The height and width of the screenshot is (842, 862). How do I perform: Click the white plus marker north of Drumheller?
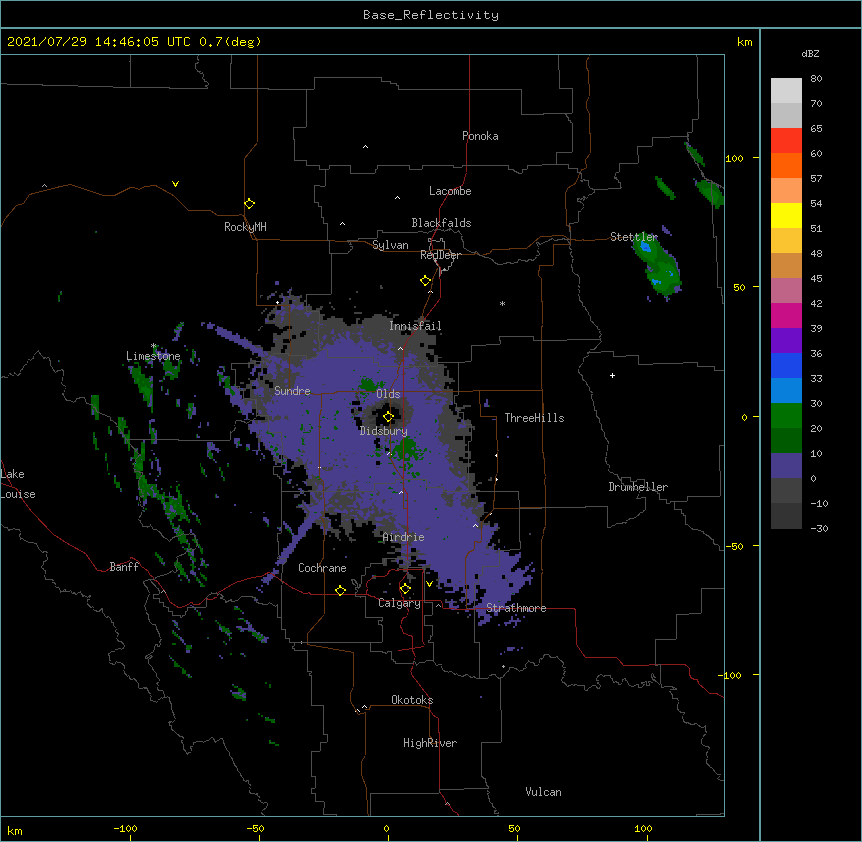612,375
